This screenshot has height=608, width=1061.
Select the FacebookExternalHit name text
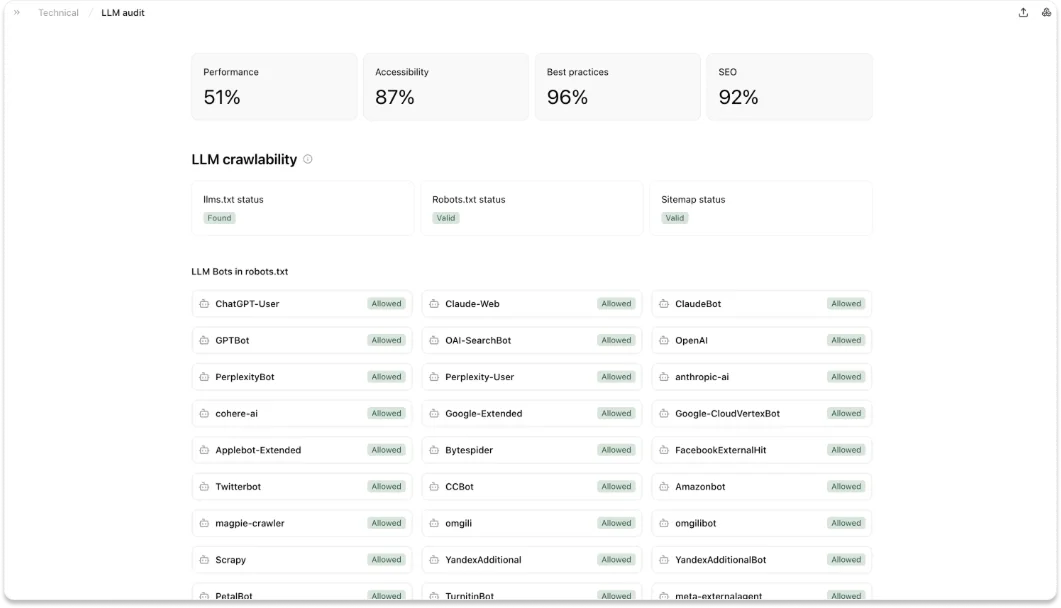[x=721, y=450]
